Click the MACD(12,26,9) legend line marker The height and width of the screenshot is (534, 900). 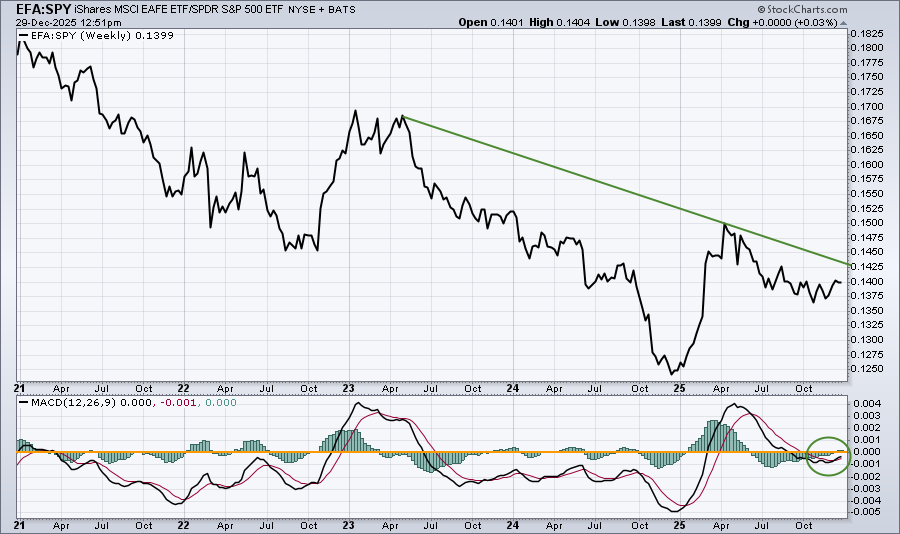[24, 403]
